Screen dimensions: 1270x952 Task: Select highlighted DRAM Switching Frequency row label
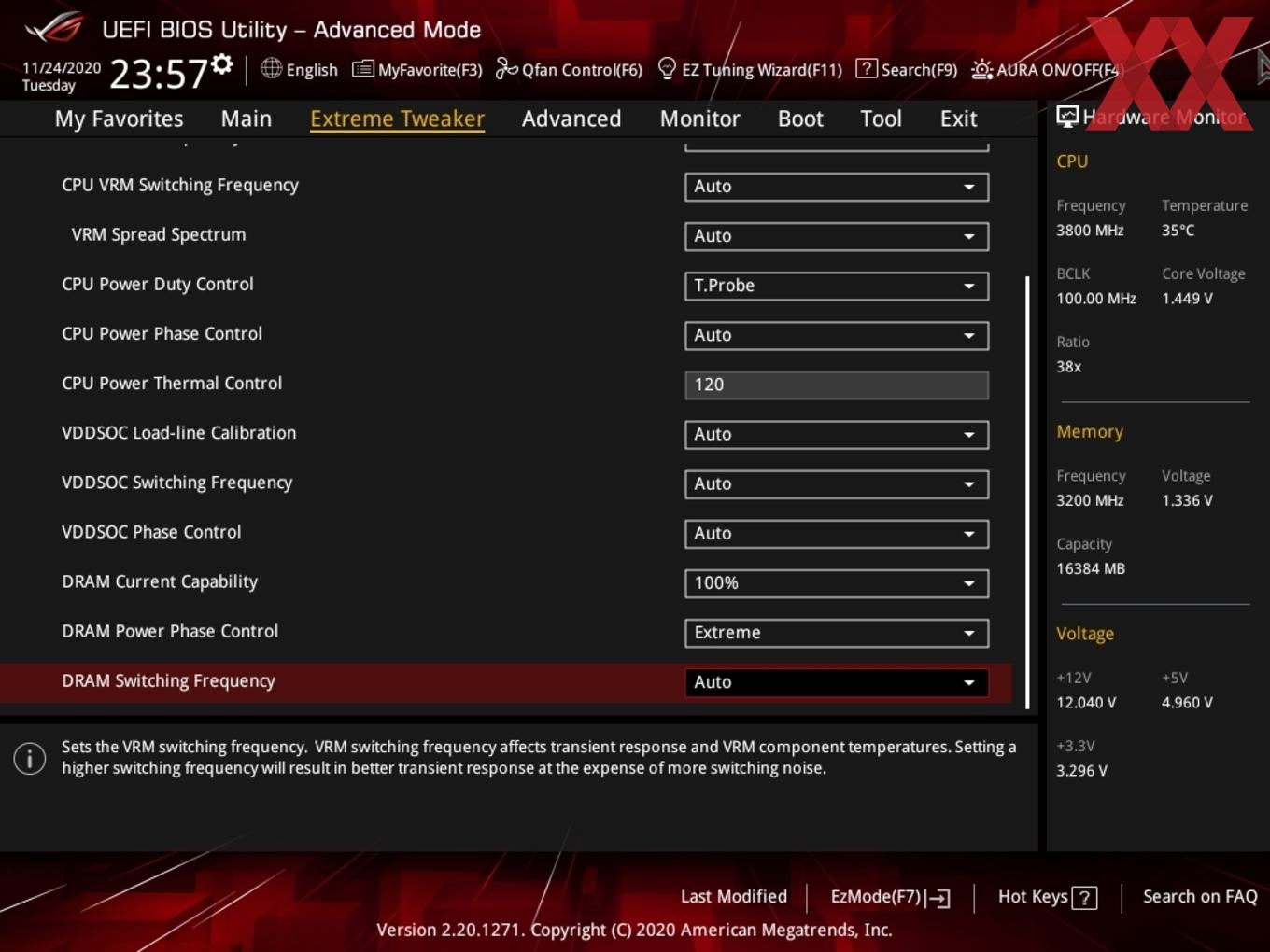(x=168, y=681)
